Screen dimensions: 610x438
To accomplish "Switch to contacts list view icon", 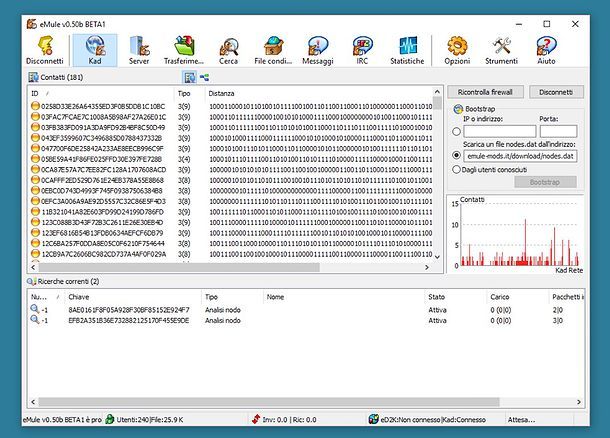I will pyautogui.click(x=189, y=77).
